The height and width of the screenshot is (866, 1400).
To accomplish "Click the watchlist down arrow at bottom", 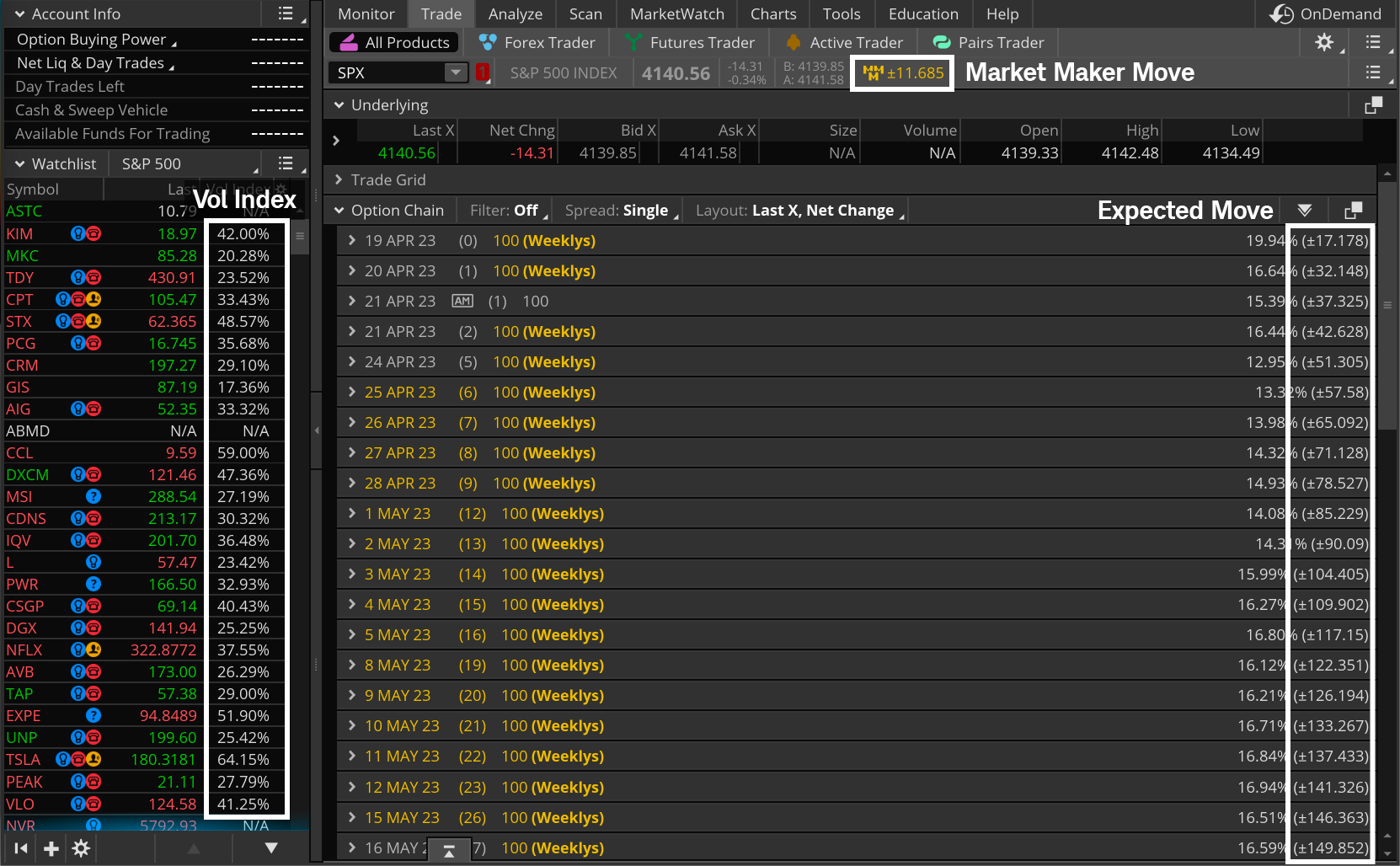I will (x=271, y=848).
